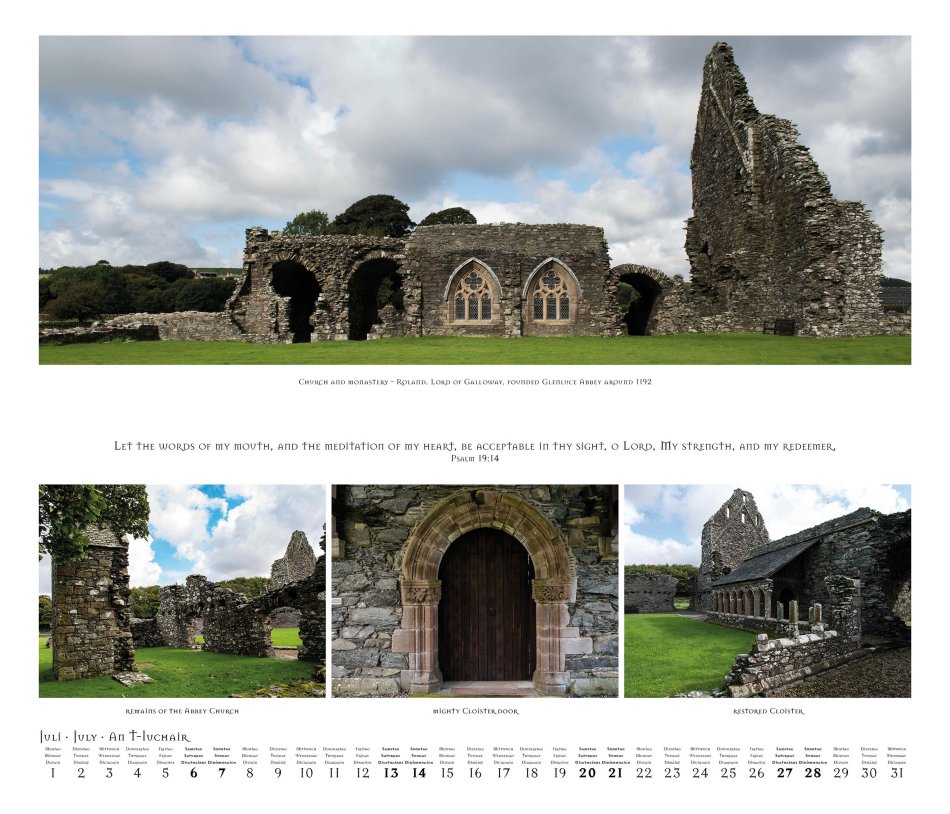The width and height of the screenshot is (950, 814).
Task: Pick bold date 7 in the calendar
Action: pyautogui.click(x=222, y=773)
